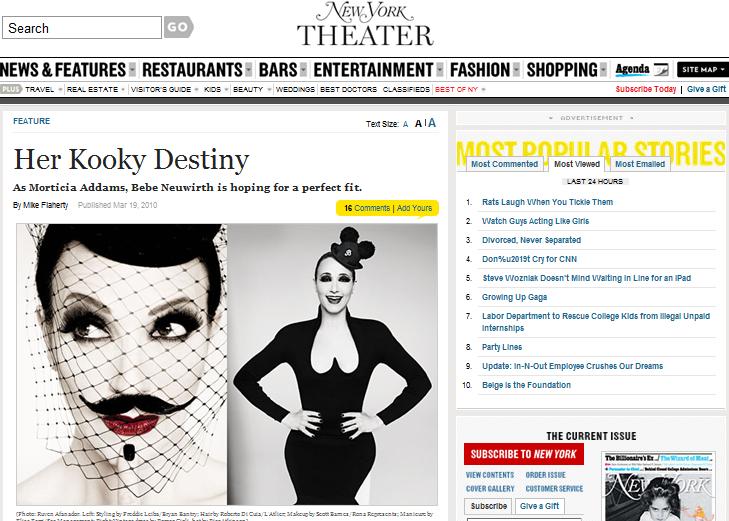This screenshot has width=729, height=521.
Task: Click Subscribe to New York button
Action: click(524, 454)
